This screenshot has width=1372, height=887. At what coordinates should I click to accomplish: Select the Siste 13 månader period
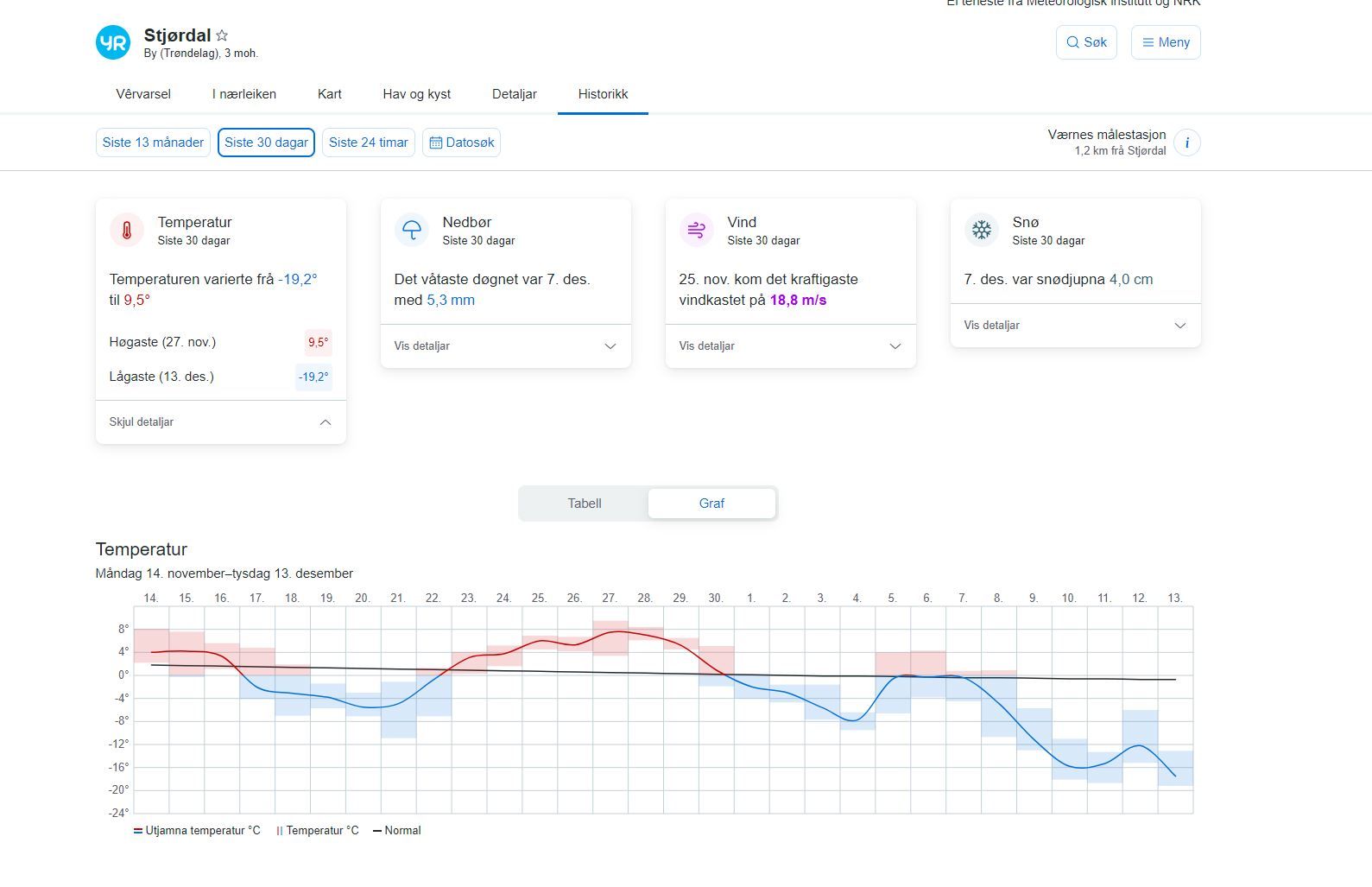tap(153, 143)
